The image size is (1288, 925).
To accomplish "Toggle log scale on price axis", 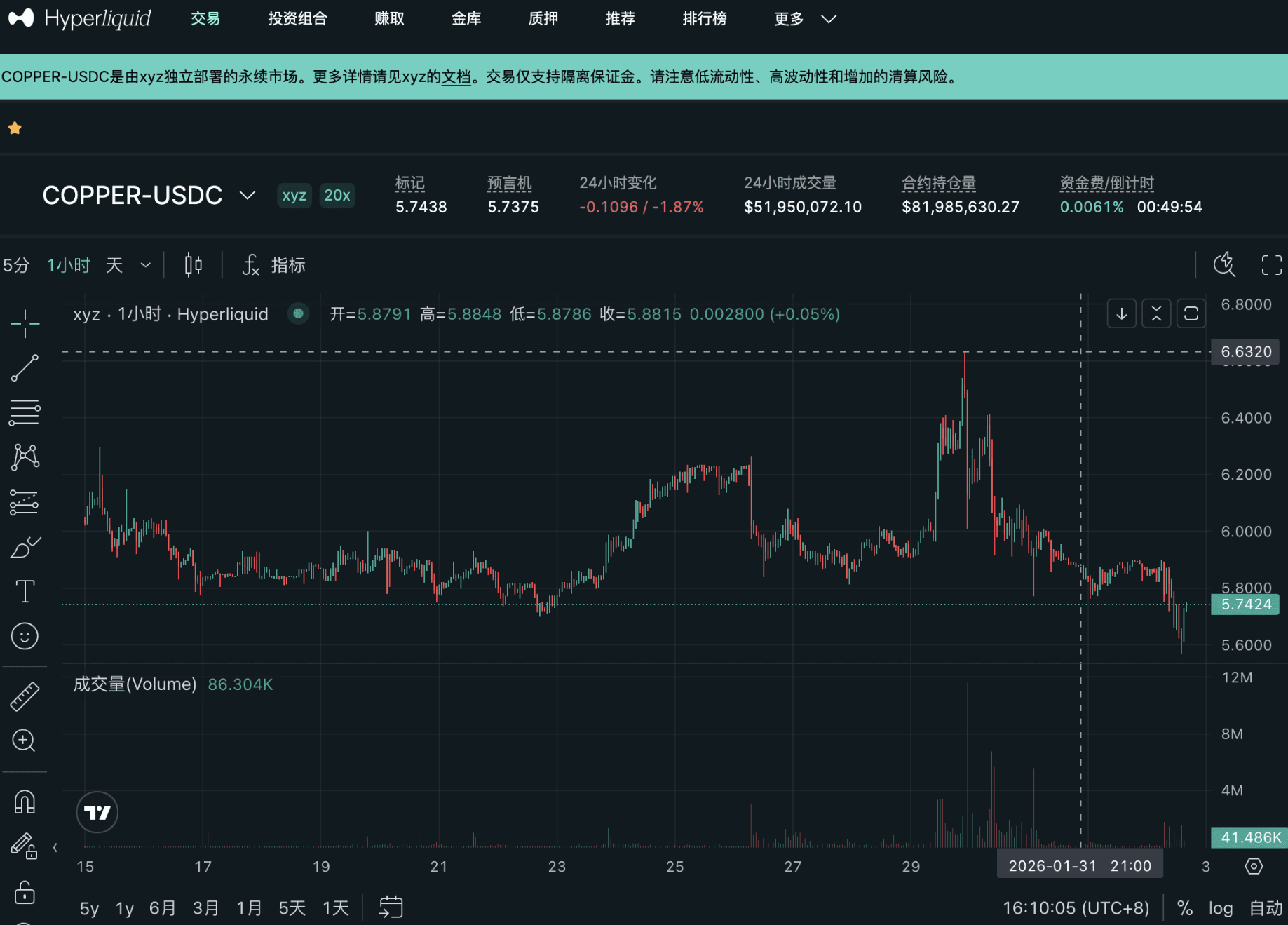I will [1220, 908].
